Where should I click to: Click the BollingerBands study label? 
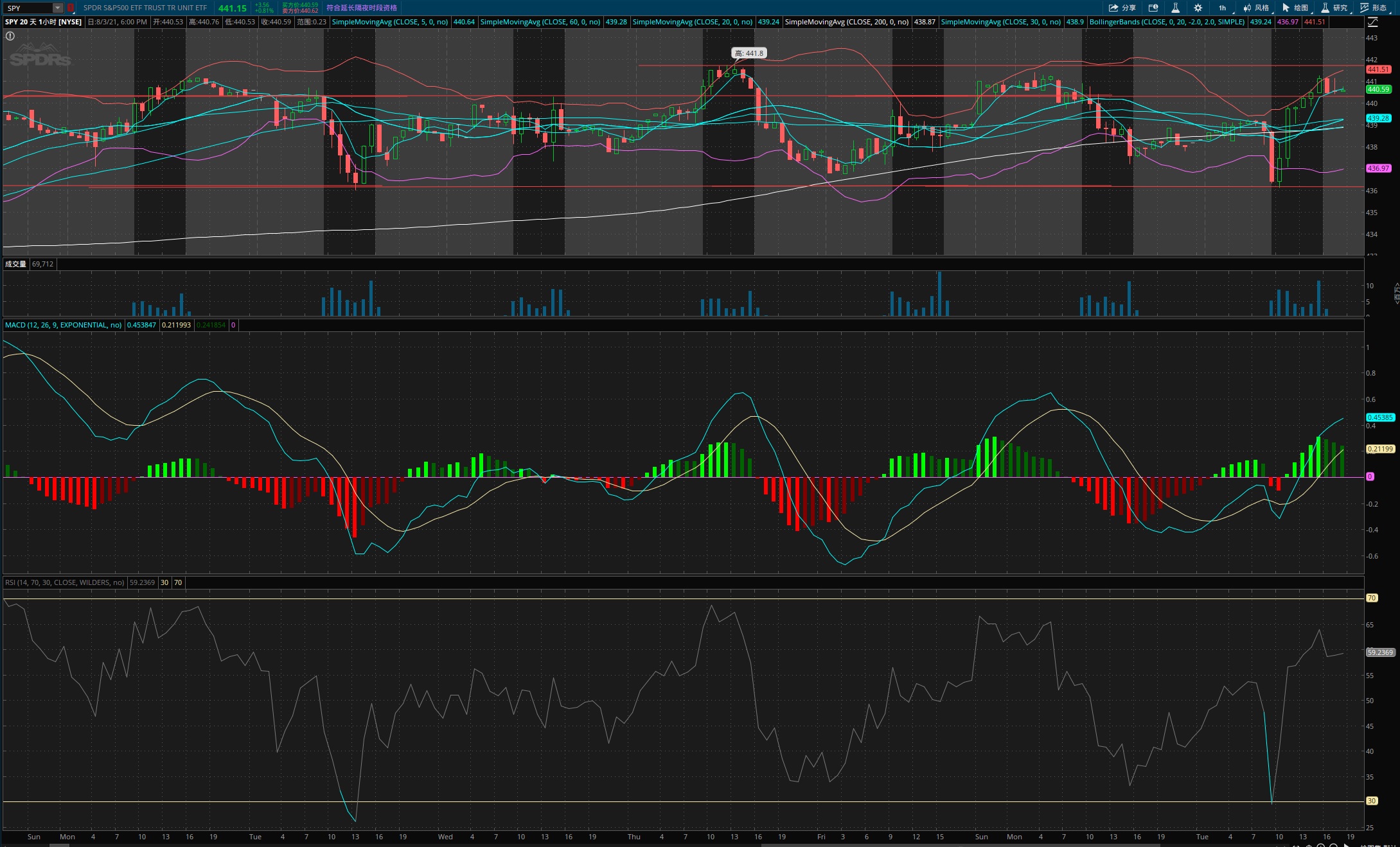click(1167, 22)
